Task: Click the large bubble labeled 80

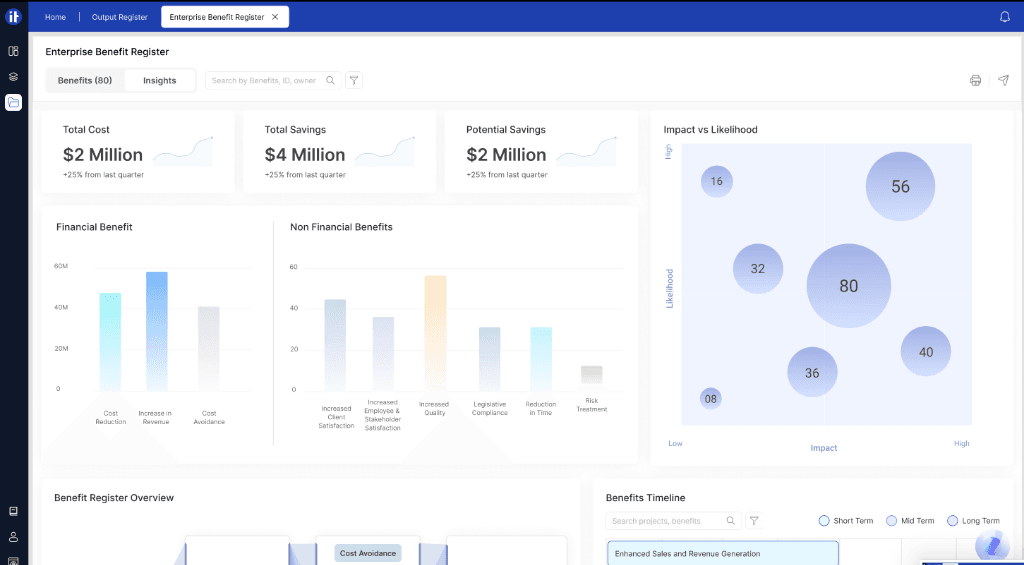Action: tap(848, 285)
